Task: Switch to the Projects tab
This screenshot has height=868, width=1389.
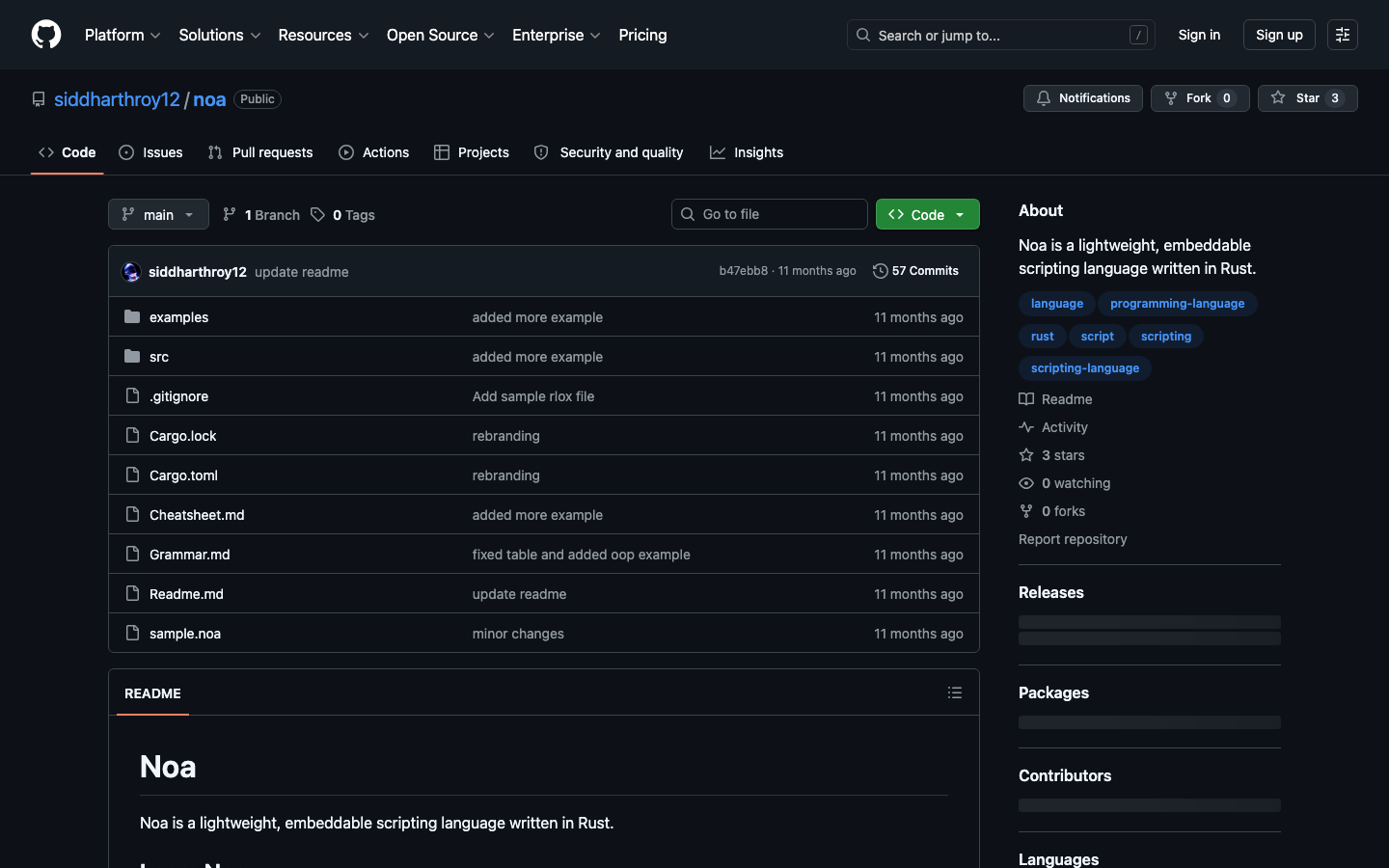Action: point(472,152)
